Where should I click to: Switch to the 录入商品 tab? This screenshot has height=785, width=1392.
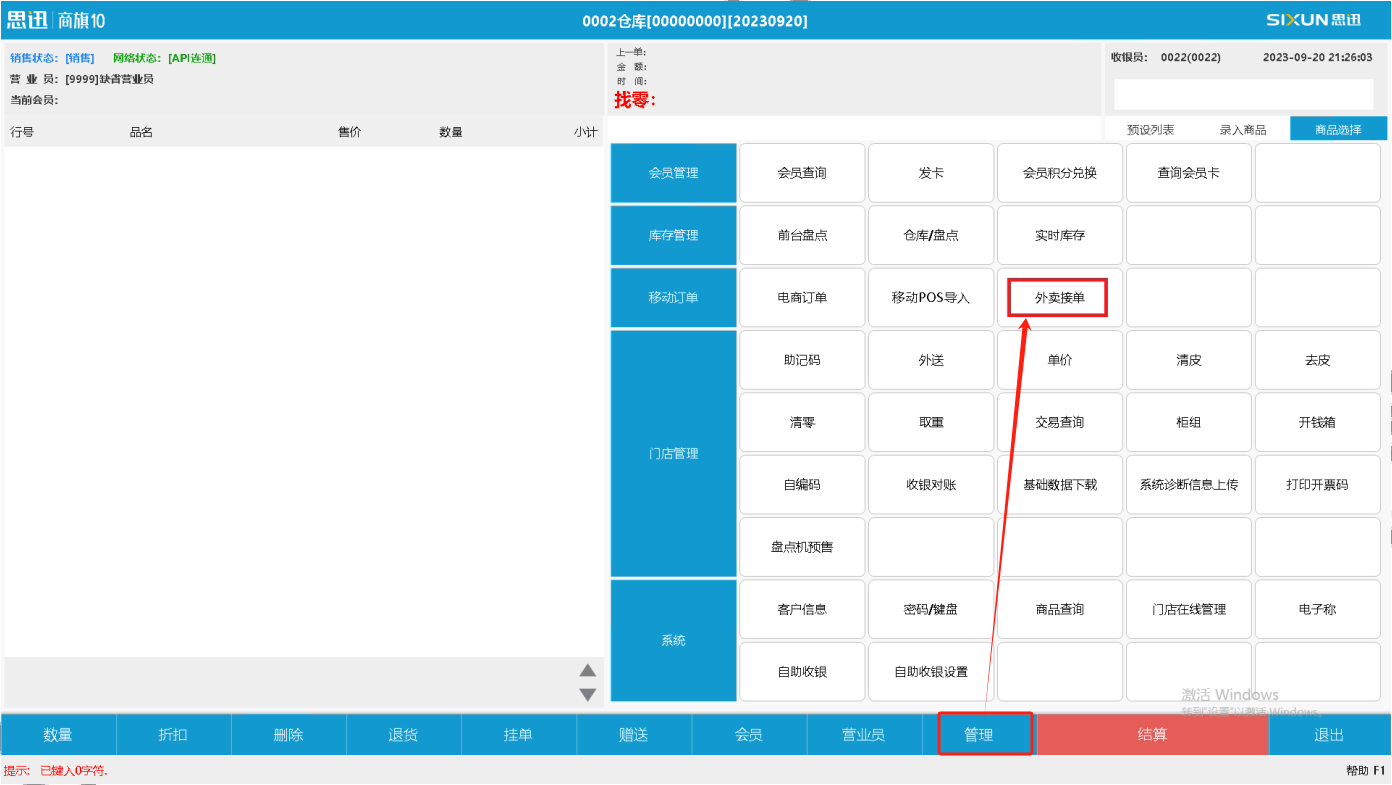click(1243, 129)
